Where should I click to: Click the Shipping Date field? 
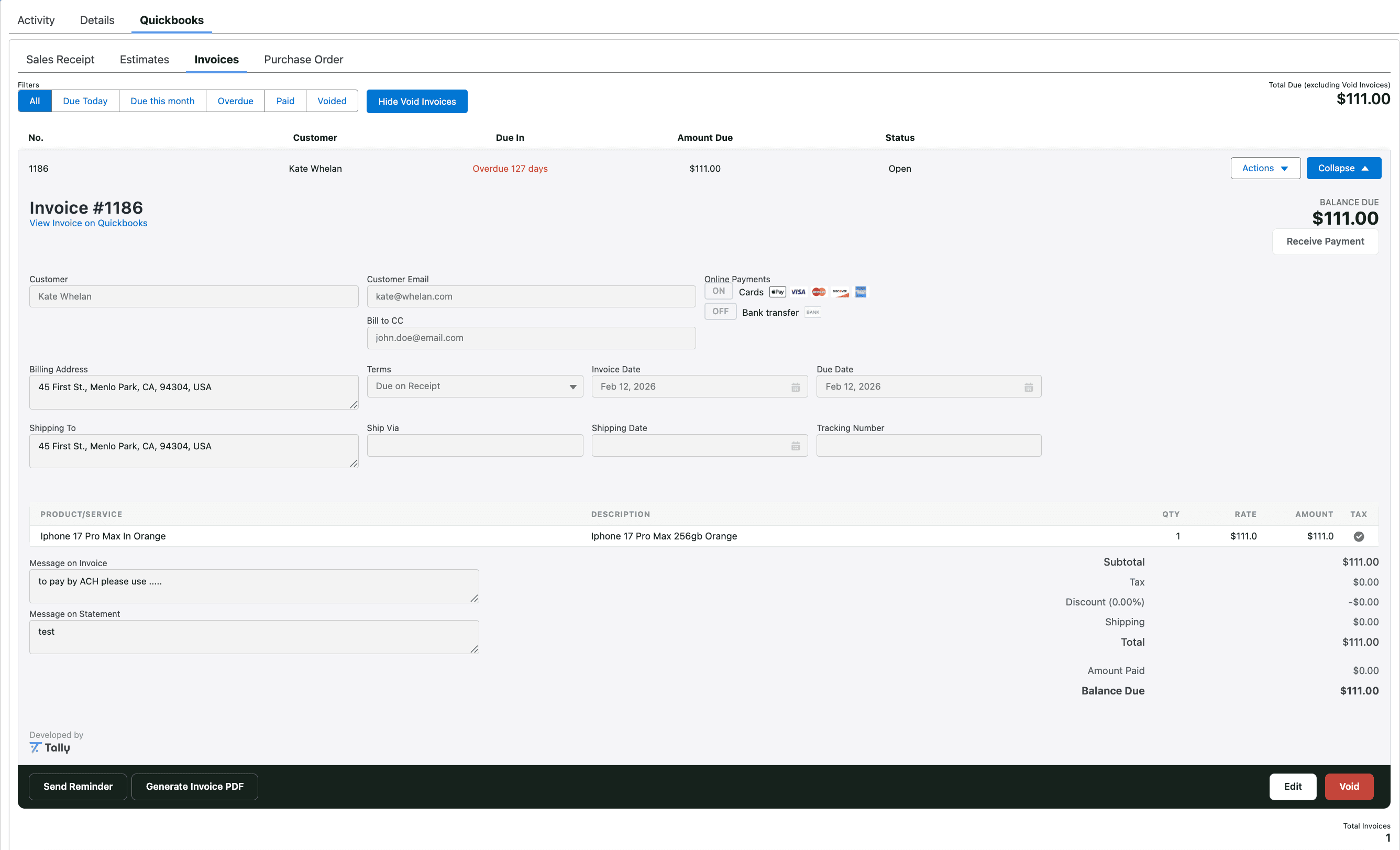699,446
